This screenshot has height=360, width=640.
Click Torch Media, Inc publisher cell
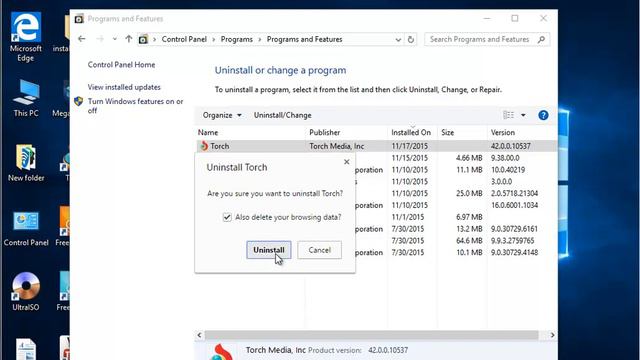[x=337, y=146]
